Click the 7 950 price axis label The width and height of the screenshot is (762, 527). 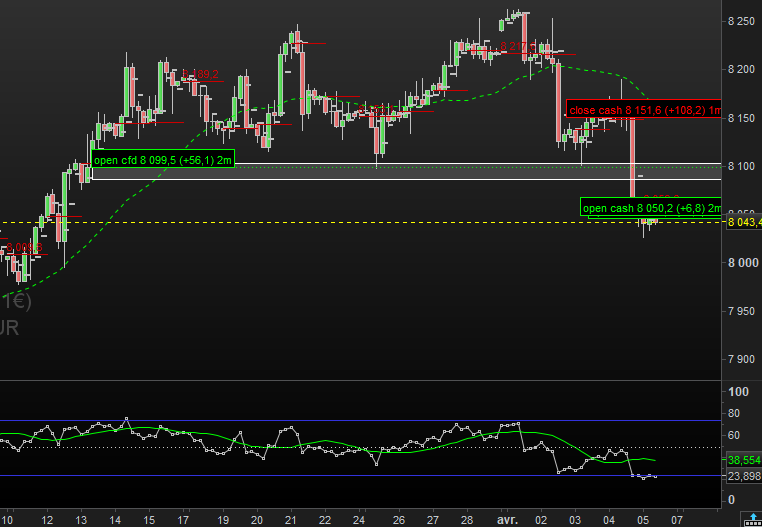click(x=741, y=311)
